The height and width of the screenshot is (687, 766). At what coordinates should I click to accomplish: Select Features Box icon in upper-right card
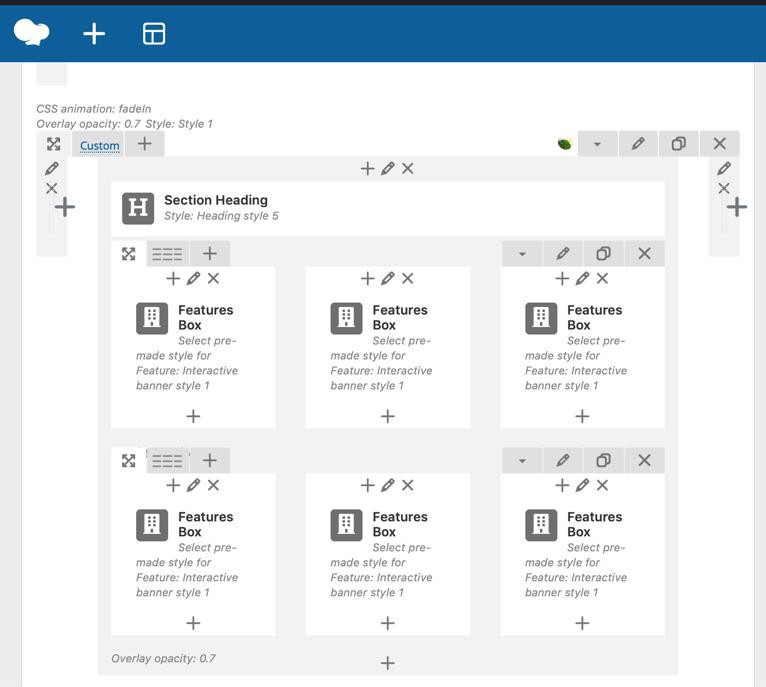click(x=541, y=318)
